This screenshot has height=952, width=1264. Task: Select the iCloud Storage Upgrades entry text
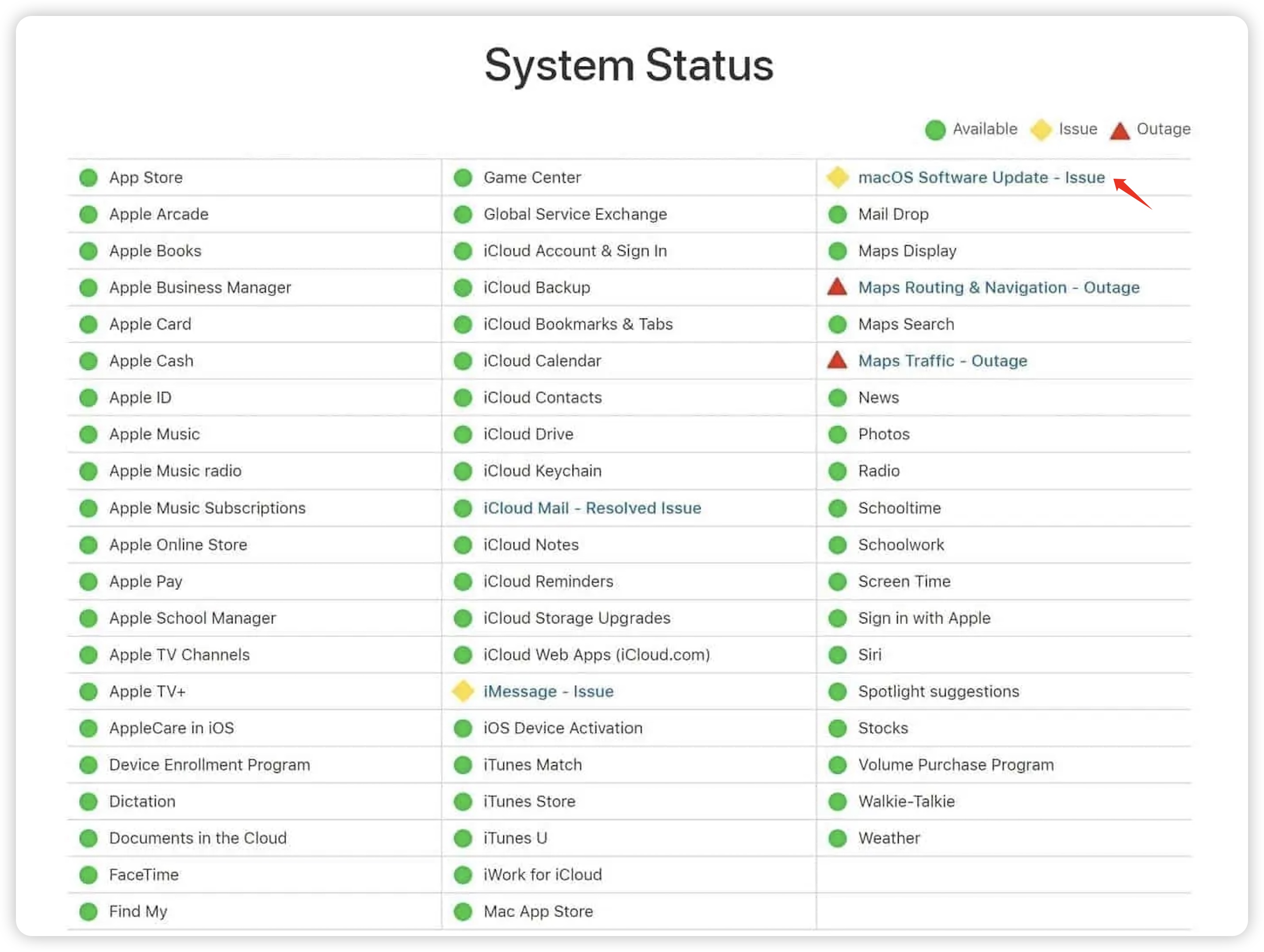coord(577,618)
